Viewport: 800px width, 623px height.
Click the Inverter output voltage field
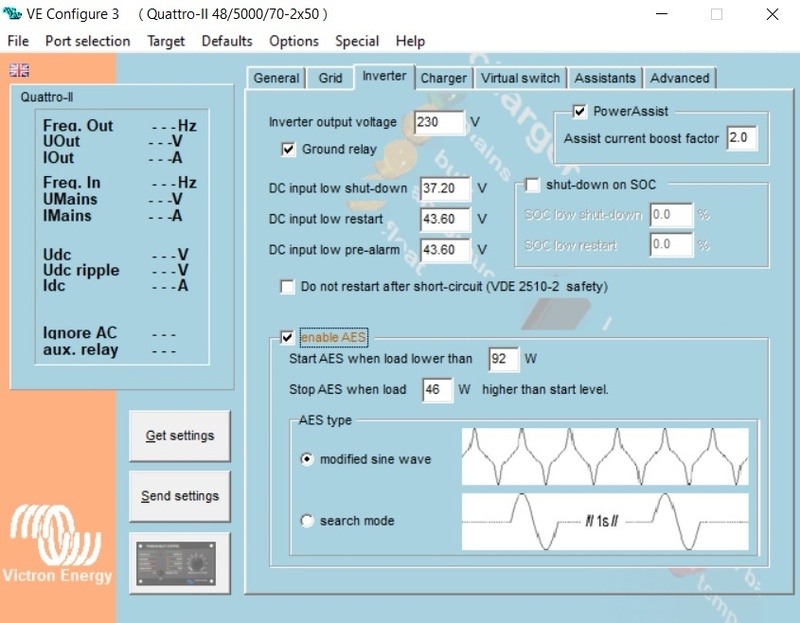point(439,122)
